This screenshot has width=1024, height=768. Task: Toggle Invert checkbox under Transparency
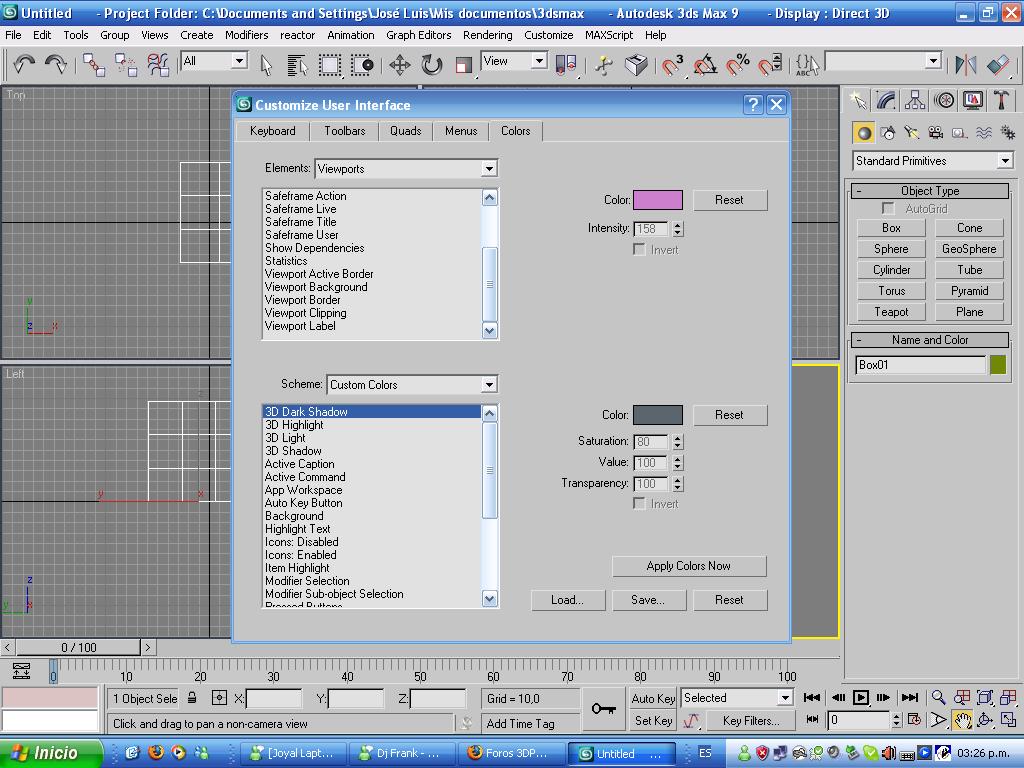[639, 504]
